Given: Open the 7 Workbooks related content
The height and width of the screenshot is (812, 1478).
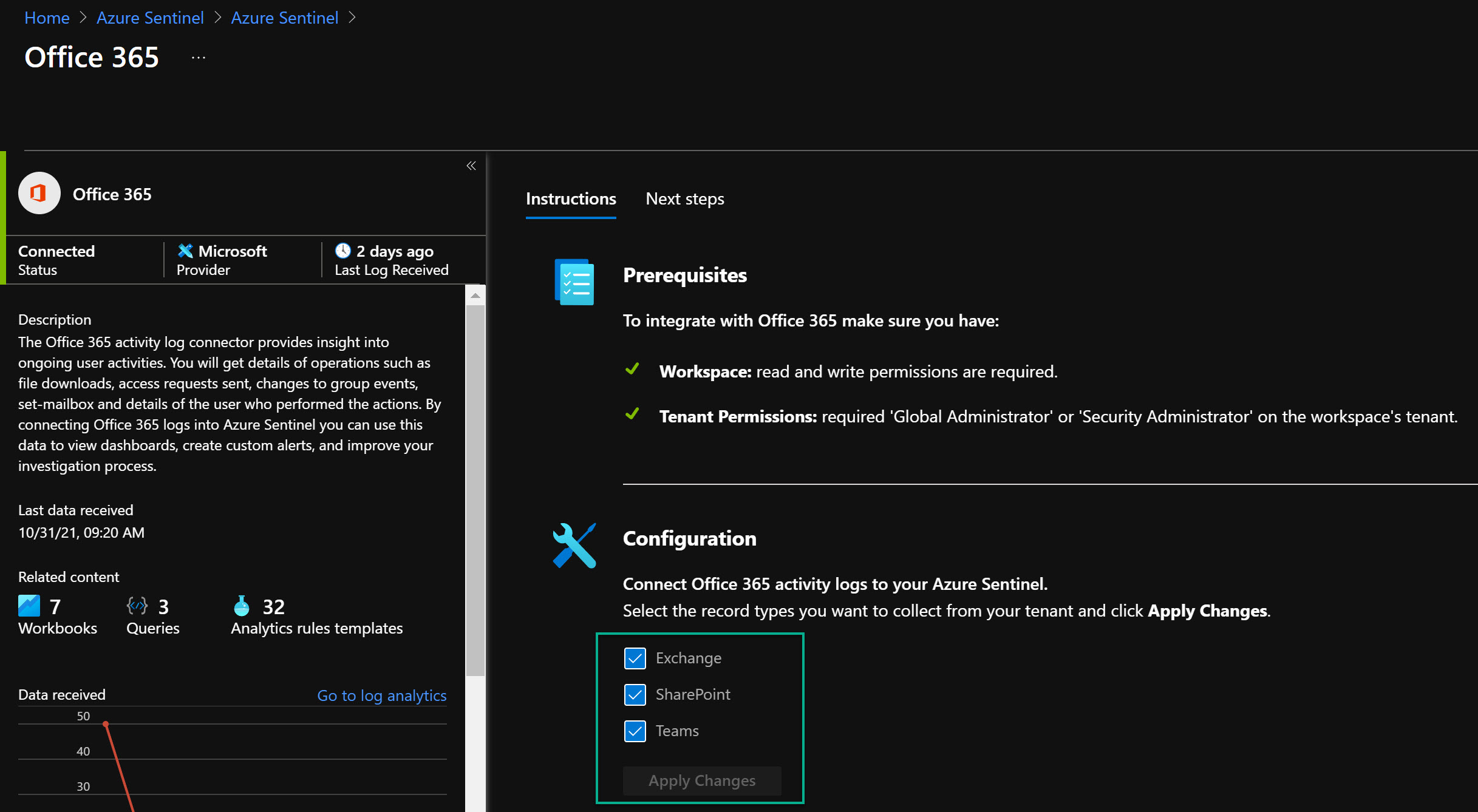Looking at the screenshot, I should (x=58, y=616).
